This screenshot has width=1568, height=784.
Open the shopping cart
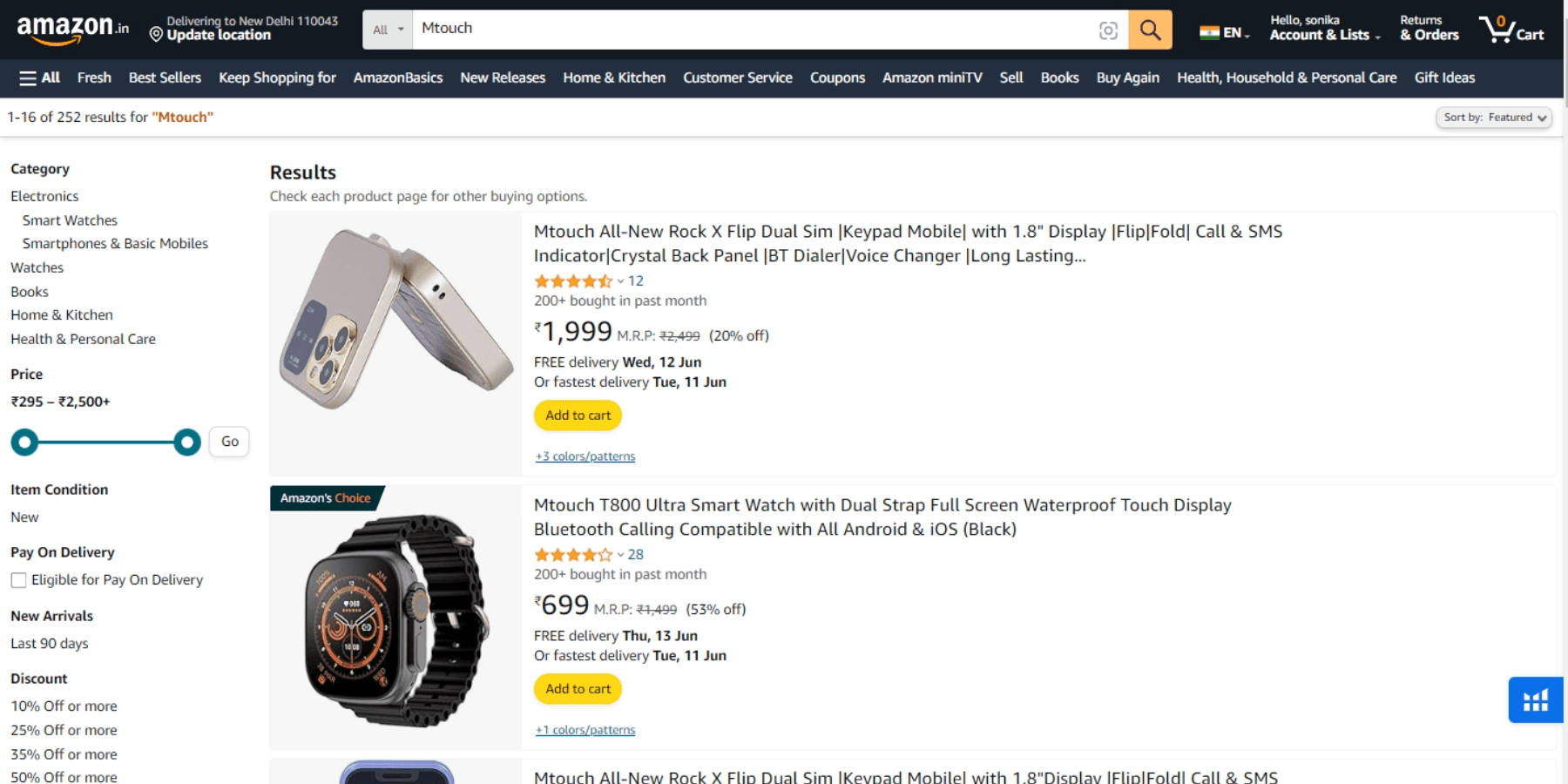point(1511,29)
